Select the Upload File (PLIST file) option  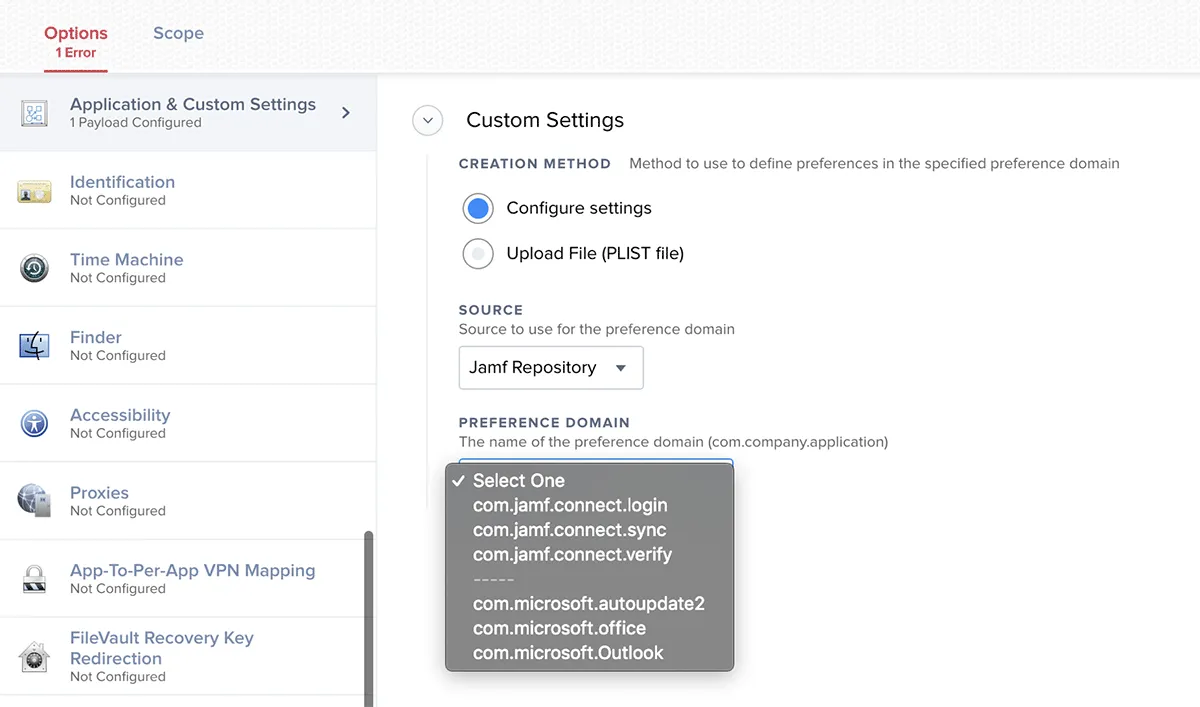[x=478, y=253]
